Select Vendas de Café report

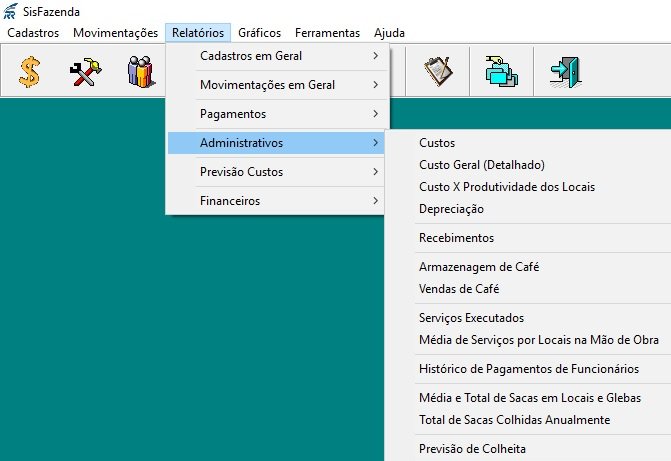[x=459, y=289]
